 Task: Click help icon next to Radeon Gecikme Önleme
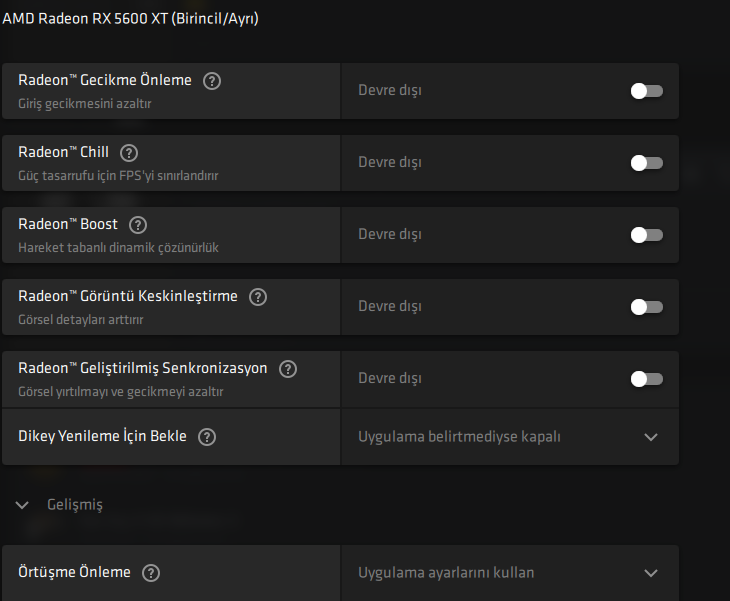click(x=211, y=81)
